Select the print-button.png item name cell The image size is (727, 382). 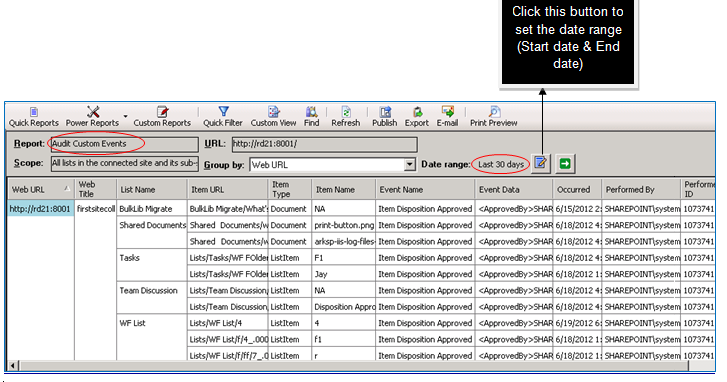coord(344,225)
